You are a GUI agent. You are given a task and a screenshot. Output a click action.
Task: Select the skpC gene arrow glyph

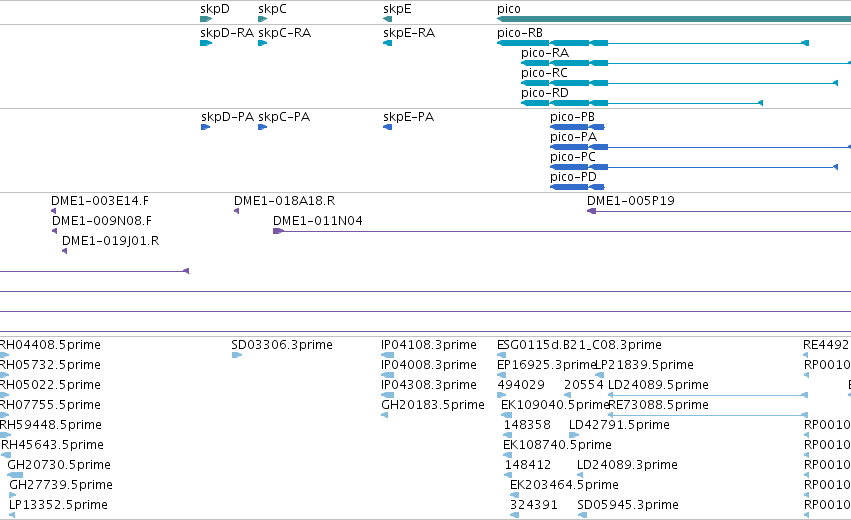coord(263,19)
